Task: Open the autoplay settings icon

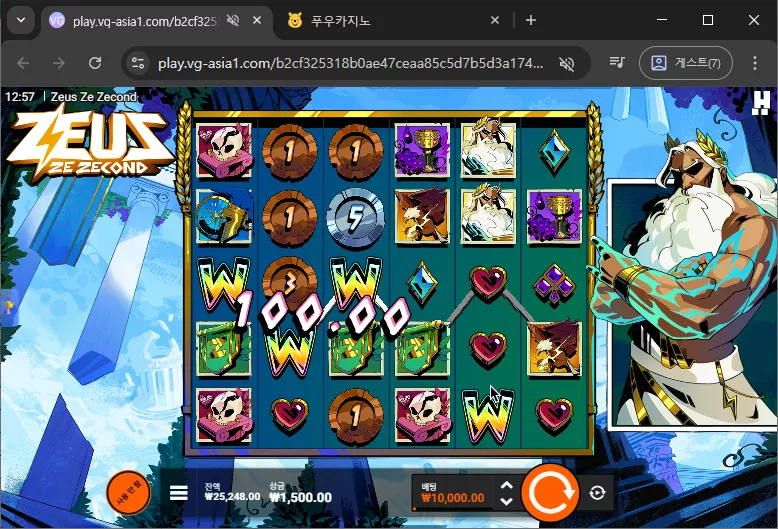Action: [x=597, y=493]
